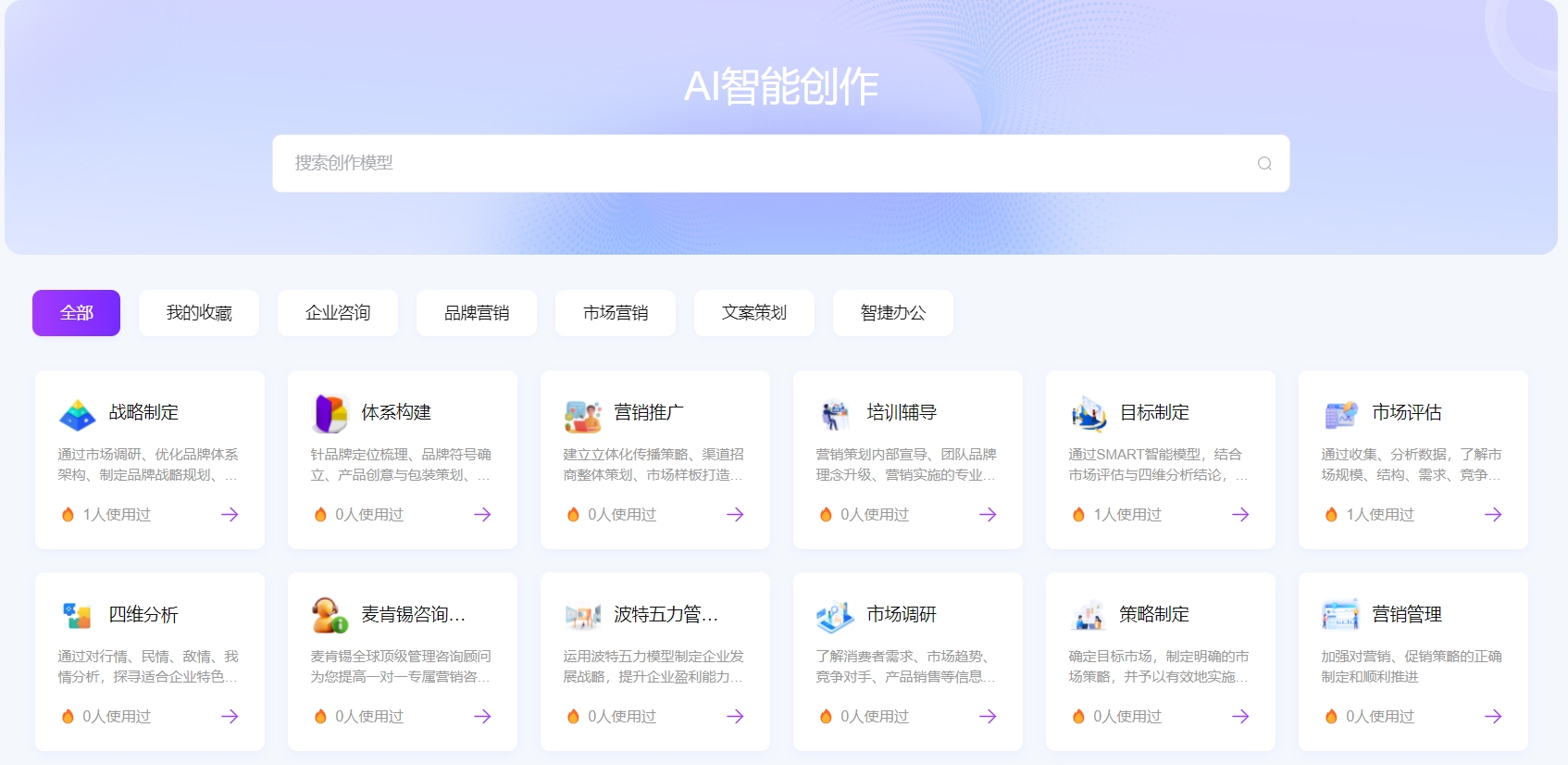Click arrow on 四维分析 card
1568x765 pixels.
click(x=230, y=716)
